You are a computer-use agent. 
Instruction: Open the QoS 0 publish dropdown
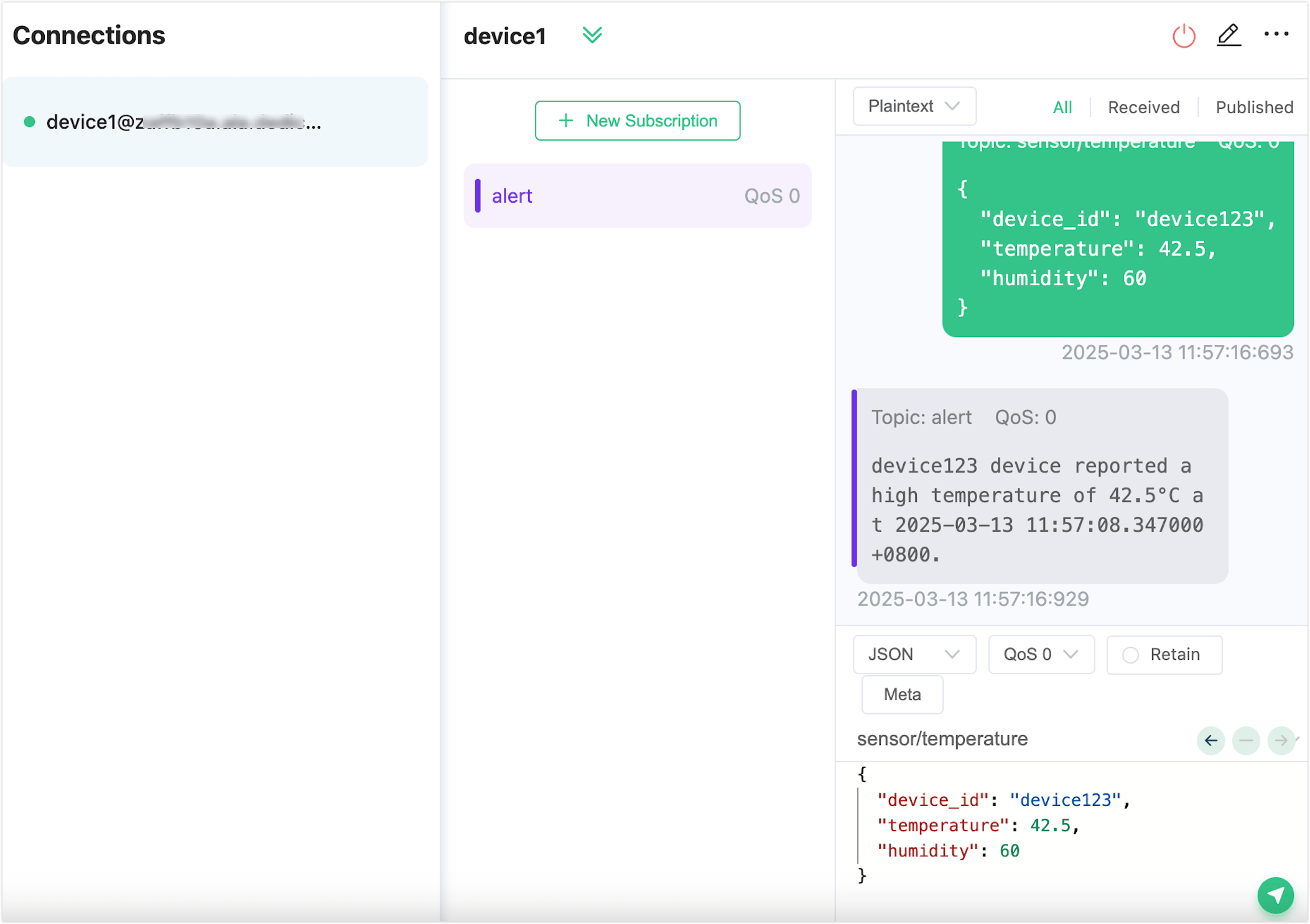1041,654
